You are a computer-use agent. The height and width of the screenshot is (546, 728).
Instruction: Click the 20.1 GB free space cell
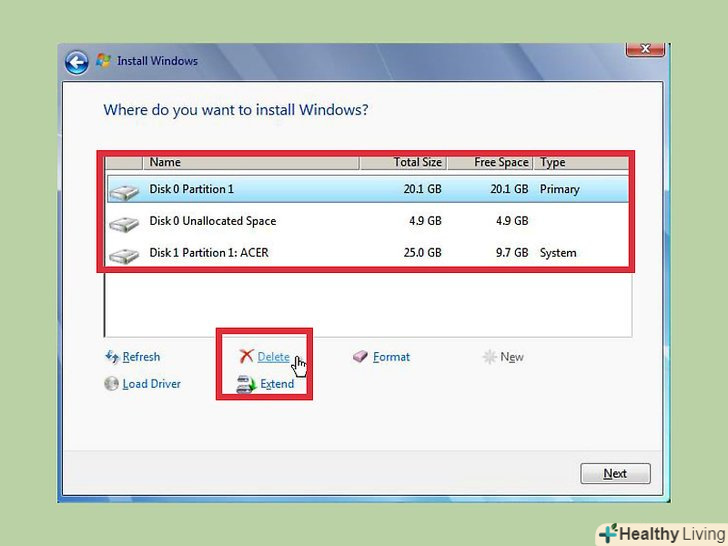509,189
